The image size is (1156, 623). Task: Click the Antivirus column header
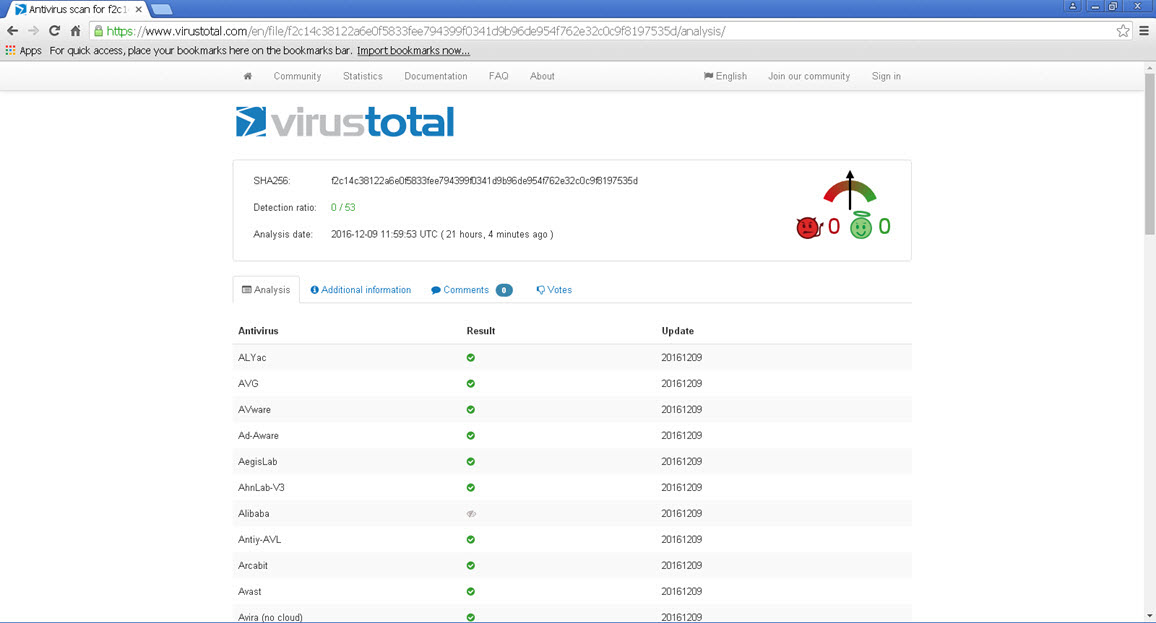click(258, 331)
